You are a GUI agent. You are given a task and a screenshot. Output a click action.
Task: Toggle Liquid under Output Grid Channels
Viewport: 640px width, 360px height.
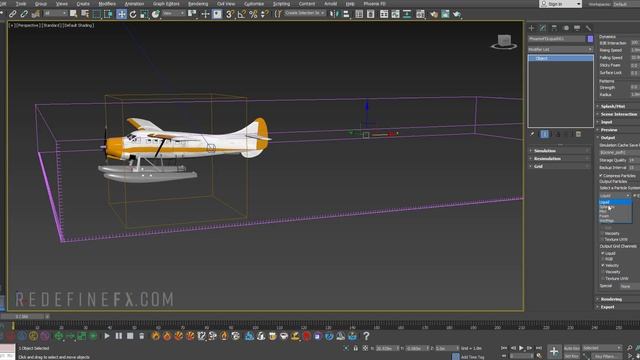tap(603, 253)
